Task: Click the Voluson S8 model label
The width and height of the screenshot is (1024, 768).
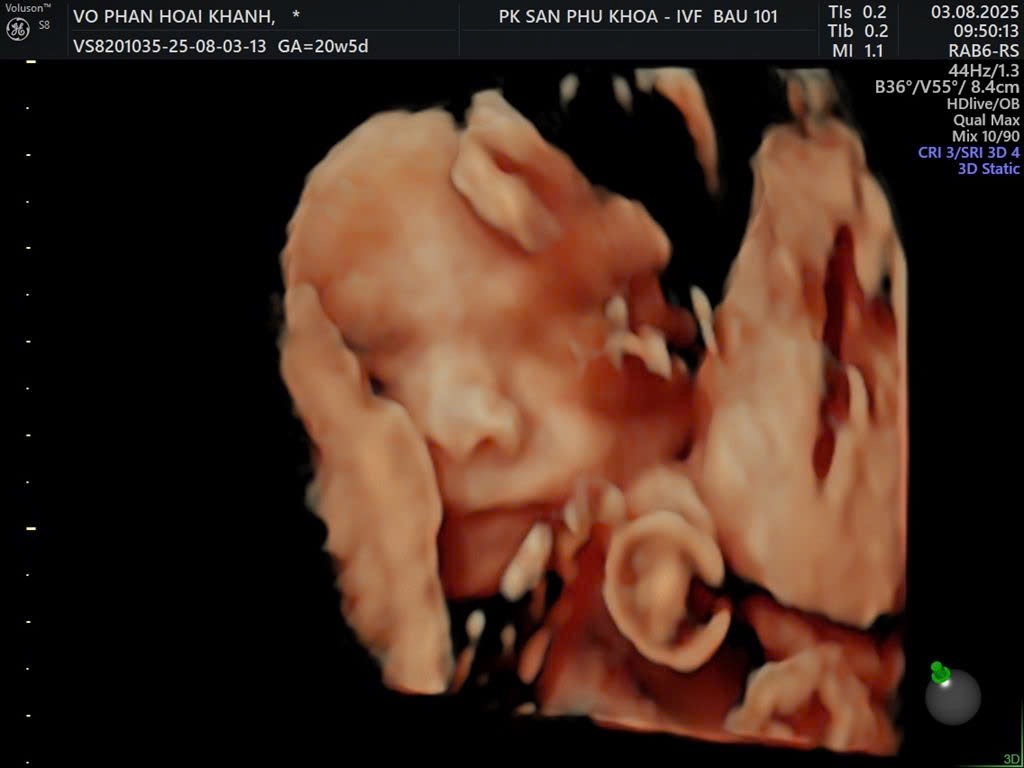Action: coord(26,8)
